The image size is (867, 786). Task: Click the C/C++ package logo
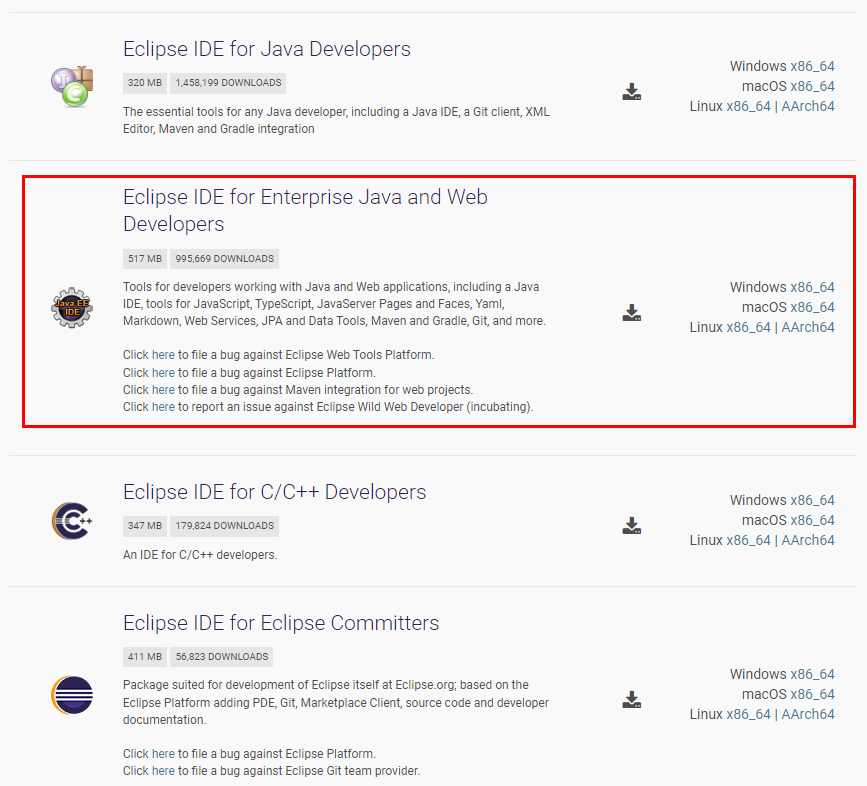pyautogui.click(x=72, y=521)
